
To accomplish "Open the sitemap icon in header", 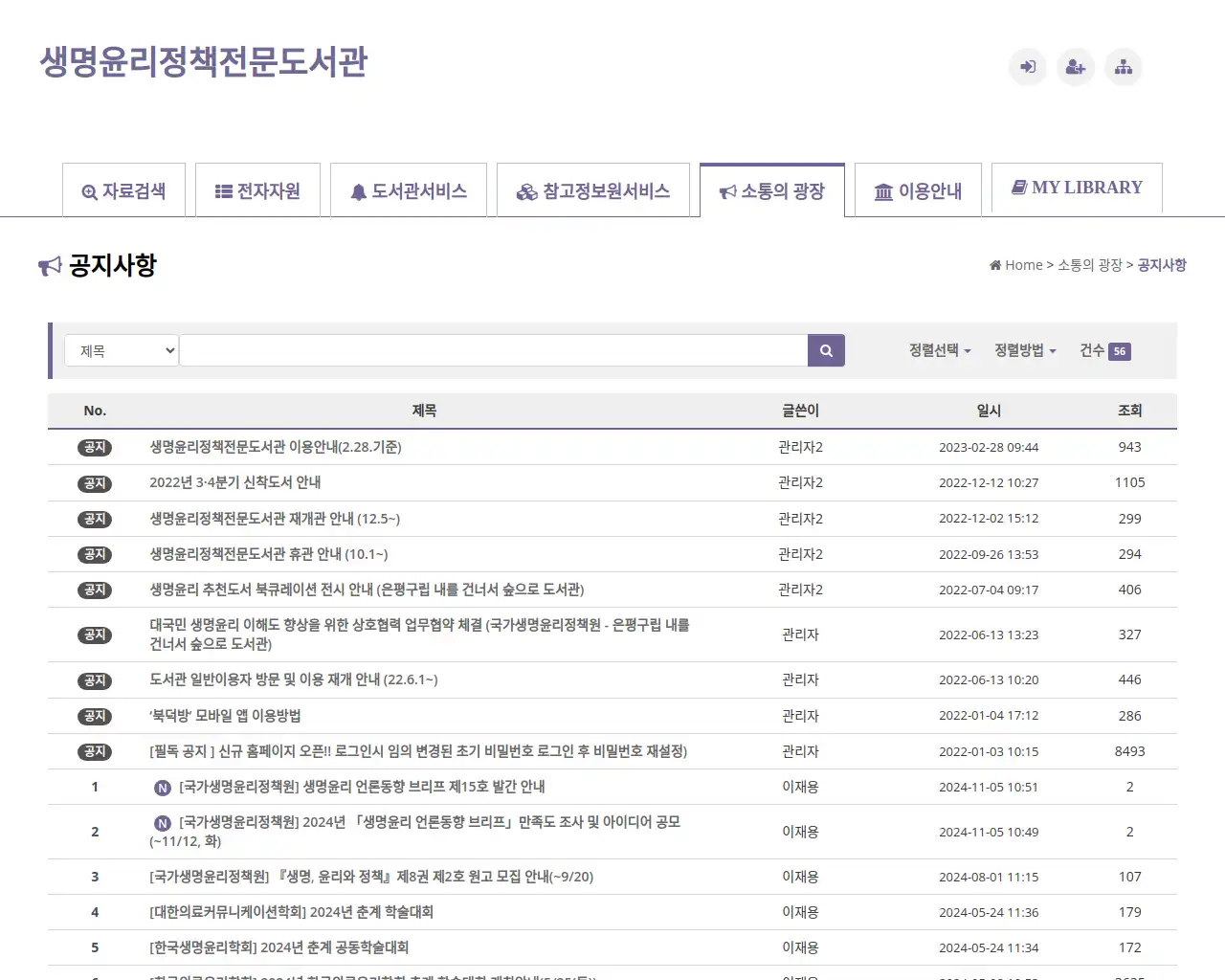I will pyautogui.click(x=1124, y=67).
